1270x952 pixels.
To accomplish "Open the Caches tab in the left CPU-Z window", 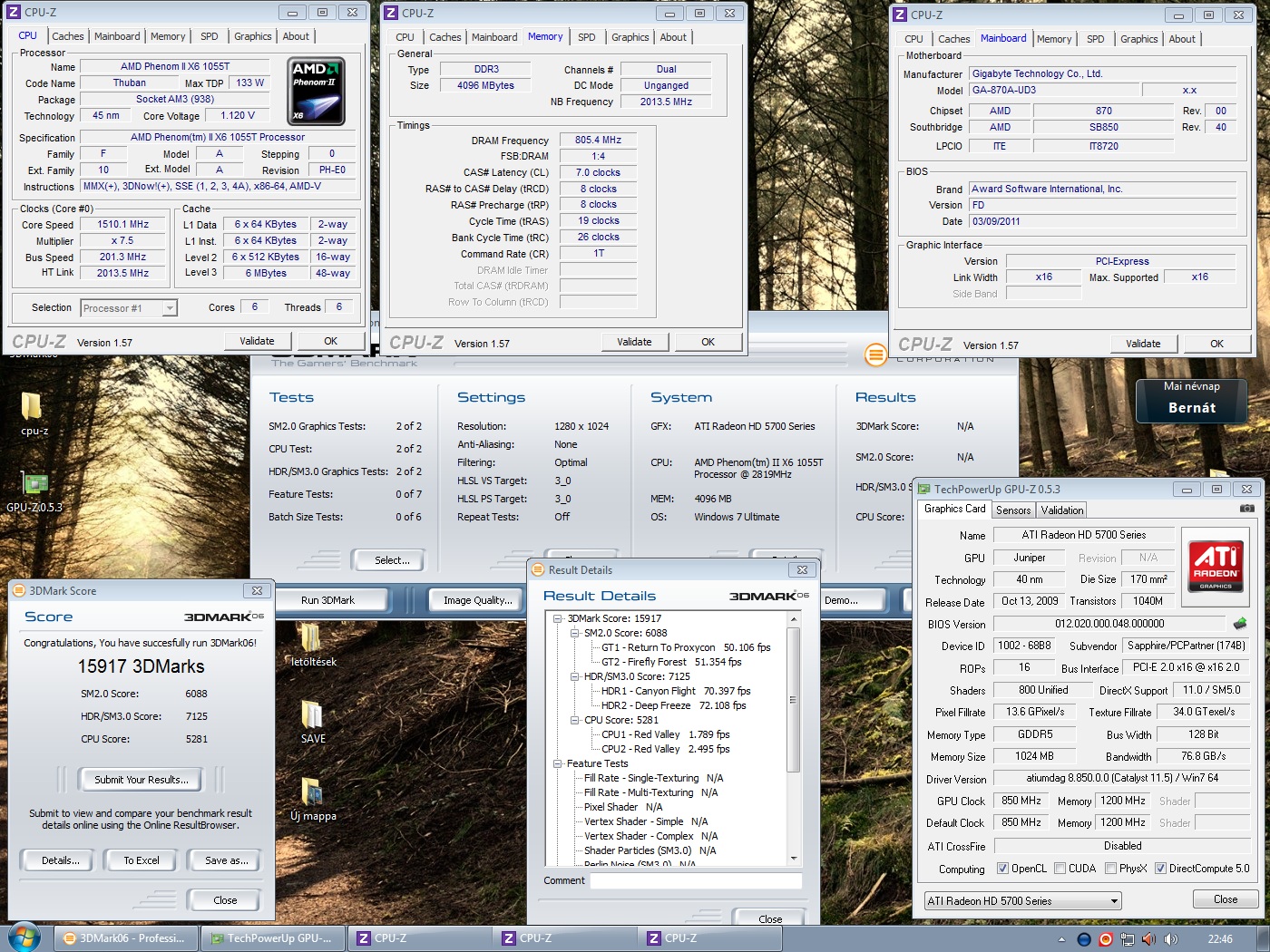I will (x=68, y=36).
